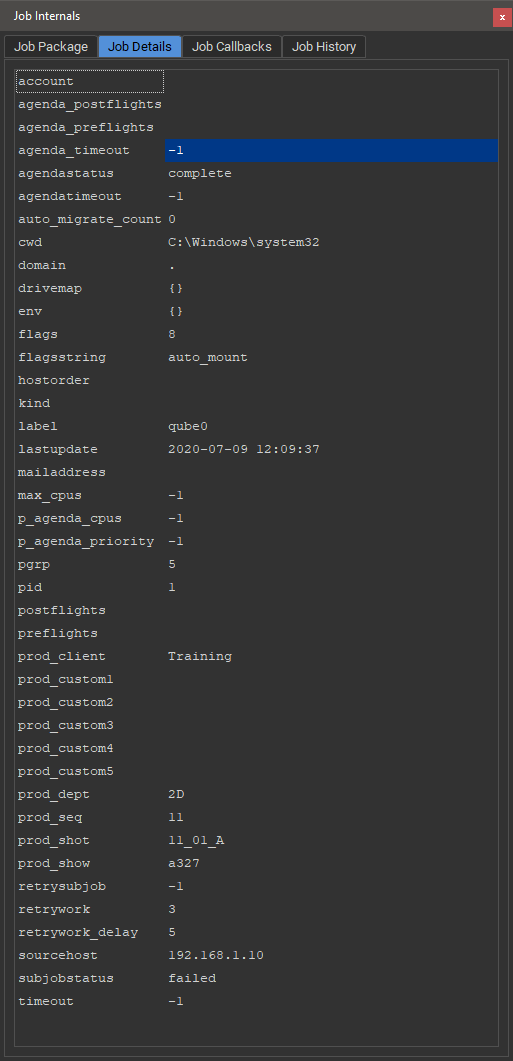The width and height of the screenshot is (513, 1061).
Task: Select the subjobstatus failed value
Action: 192,978
